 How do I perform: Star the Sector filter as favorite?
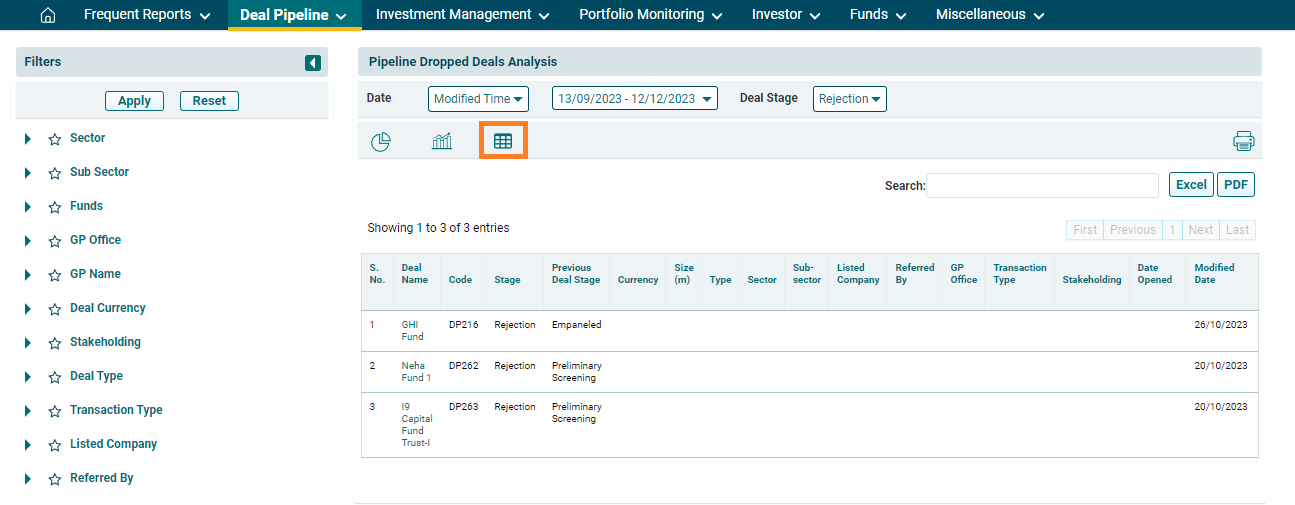pyautogui.click(x=55, y=139)
